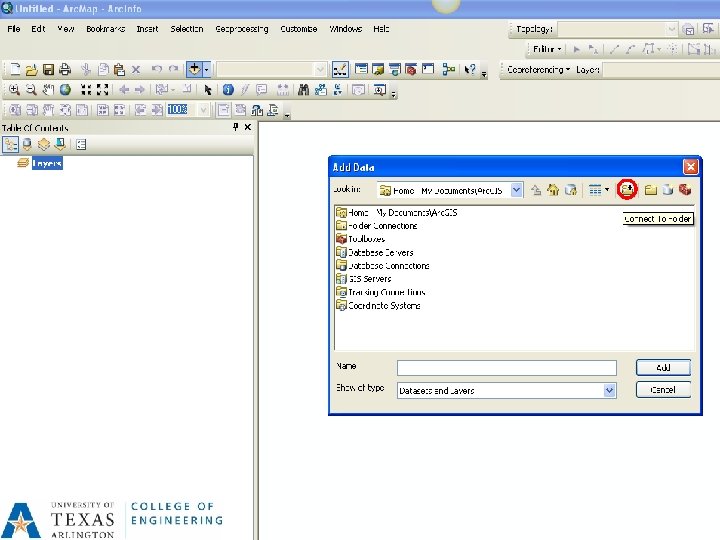Open the layout zoom percentage dropdown
The height and width of the screenshot is (540, 720).
(x=203, y=110)
